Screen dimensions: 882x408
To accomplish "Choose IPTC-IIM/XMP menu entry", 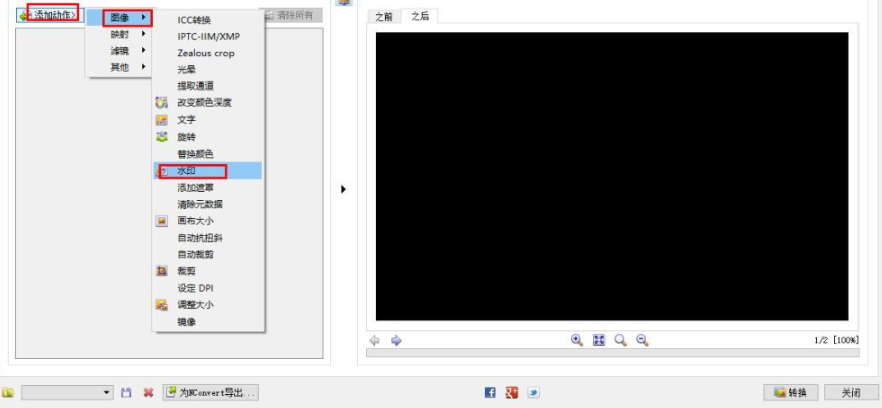I will (208, 37).
